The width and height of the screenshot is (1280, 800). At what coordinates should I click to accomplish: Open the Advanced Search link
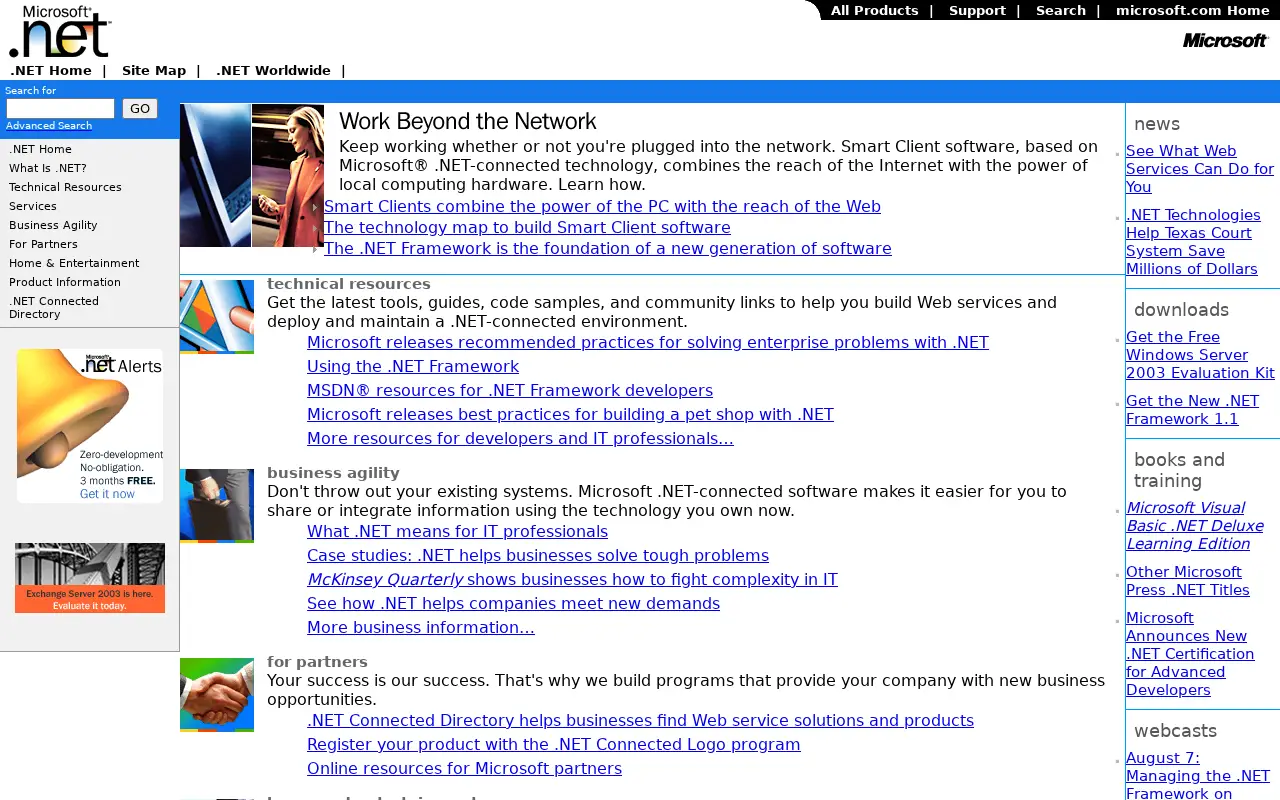[x=49, y=126]
